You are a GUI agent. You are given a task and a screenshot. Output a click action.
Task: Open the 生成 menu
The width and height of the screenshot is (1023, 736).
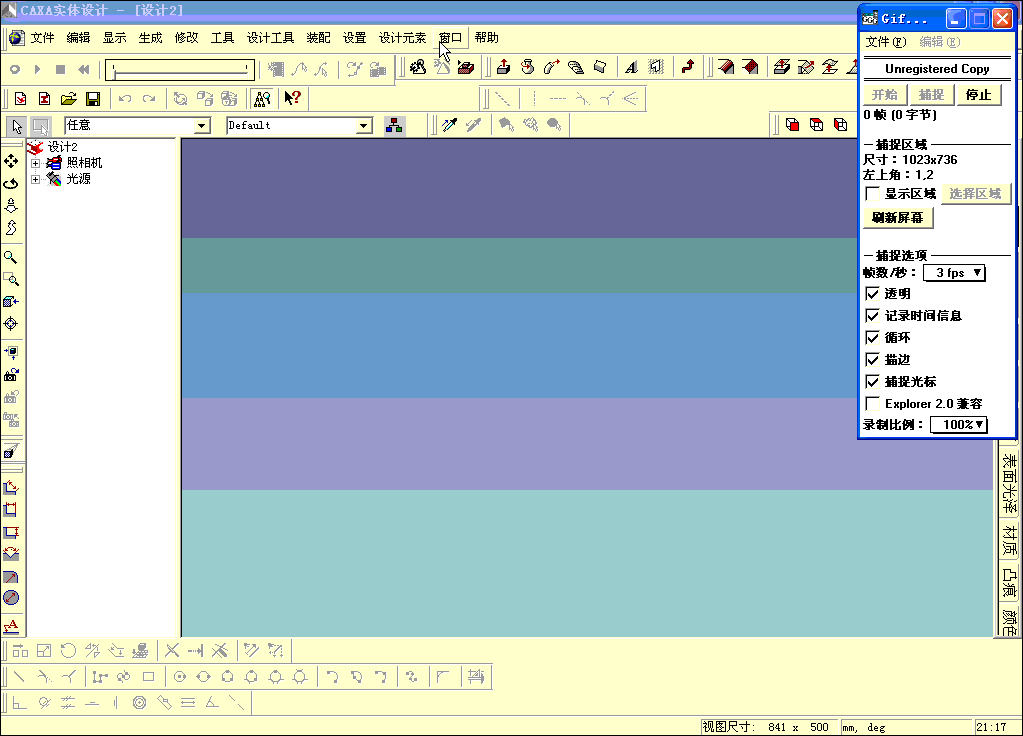[150, 38]
